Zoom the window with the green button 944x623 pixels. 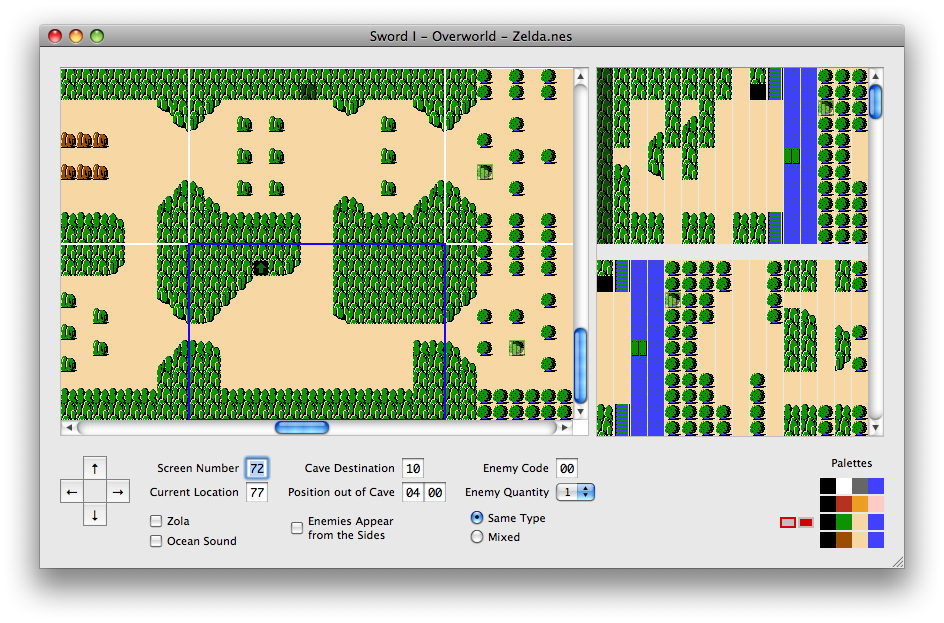(x=97, y=36)
